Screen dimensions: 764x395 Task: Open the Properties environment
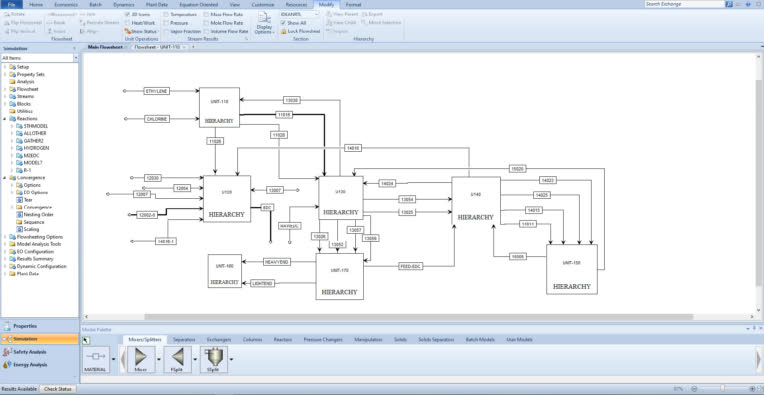tap(39, 326)
